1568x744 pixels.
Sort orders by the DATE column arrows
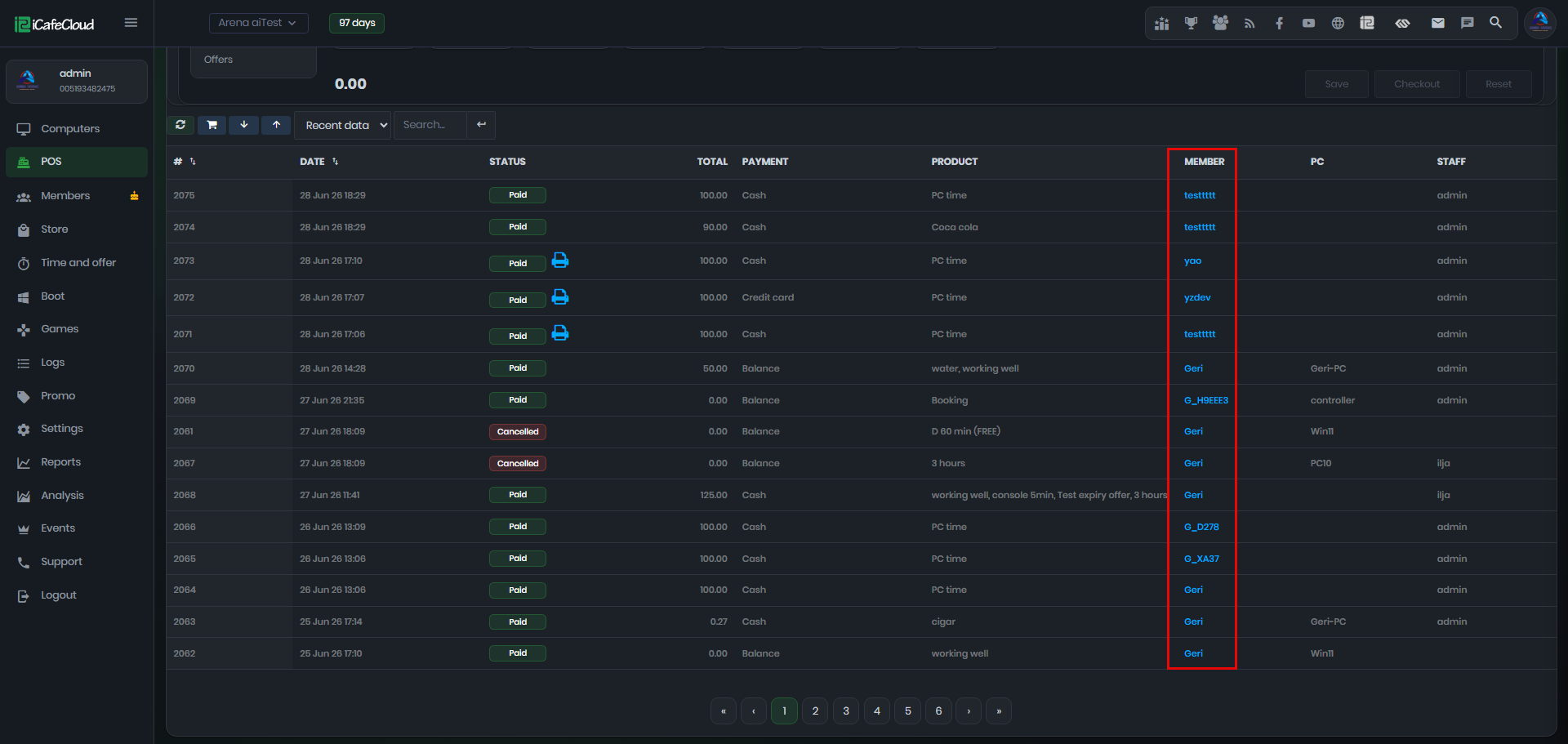coord(335,162)
